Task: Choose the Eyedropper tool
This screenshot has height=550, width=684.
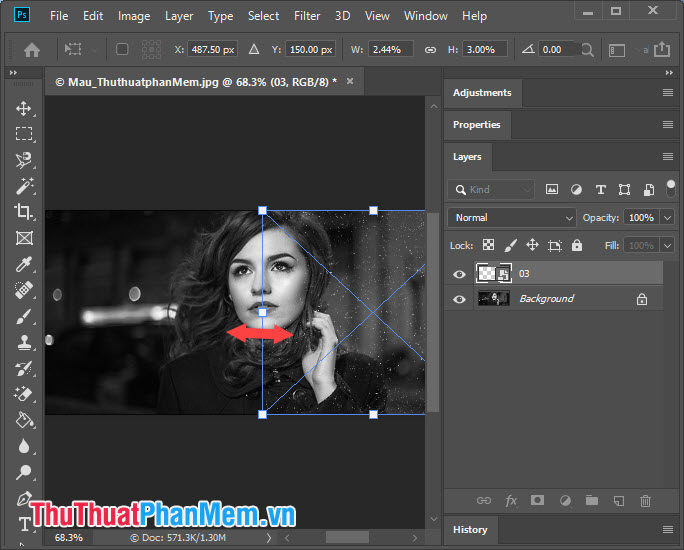Action: (24, 264)
